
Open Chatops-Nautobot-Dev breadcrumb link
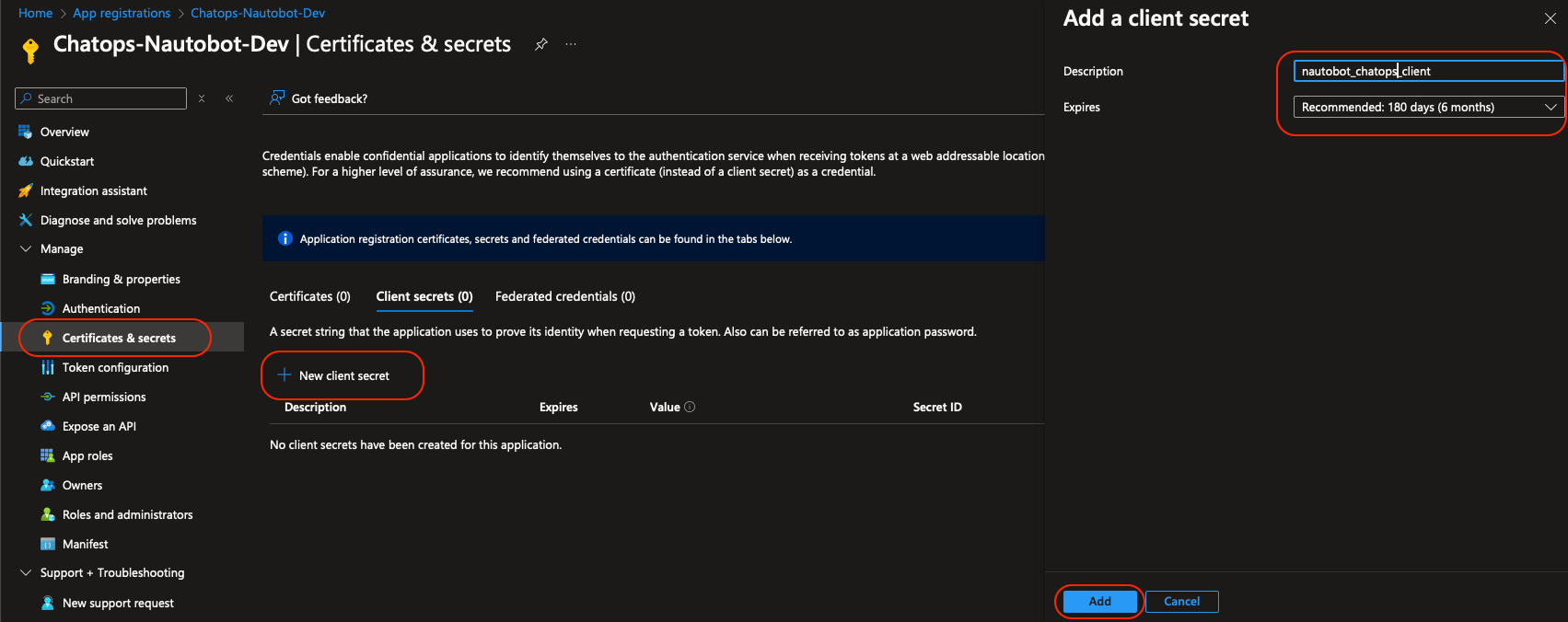[258, 13]
